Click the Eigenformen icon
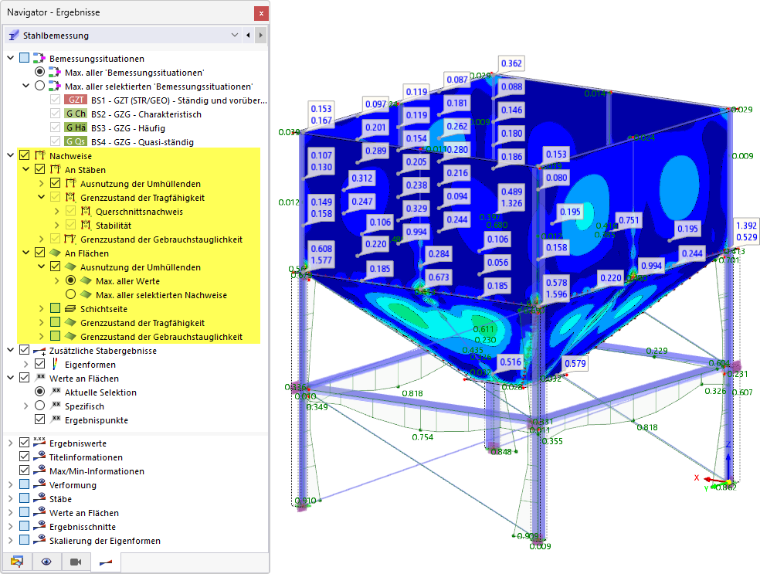Image resolution: width=760 pixels, height=574 pixels. click(55, 364)
